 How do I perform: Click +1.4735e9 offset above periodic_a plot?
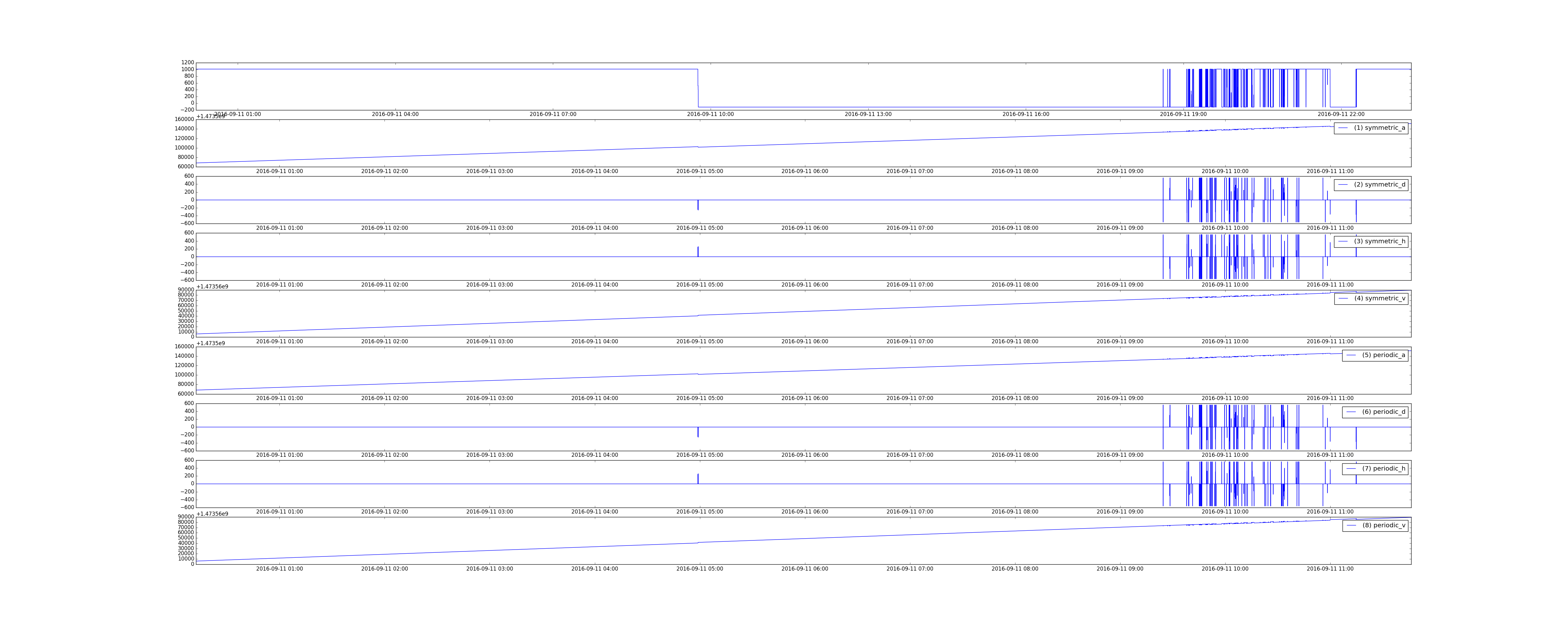tap(210, 343)
